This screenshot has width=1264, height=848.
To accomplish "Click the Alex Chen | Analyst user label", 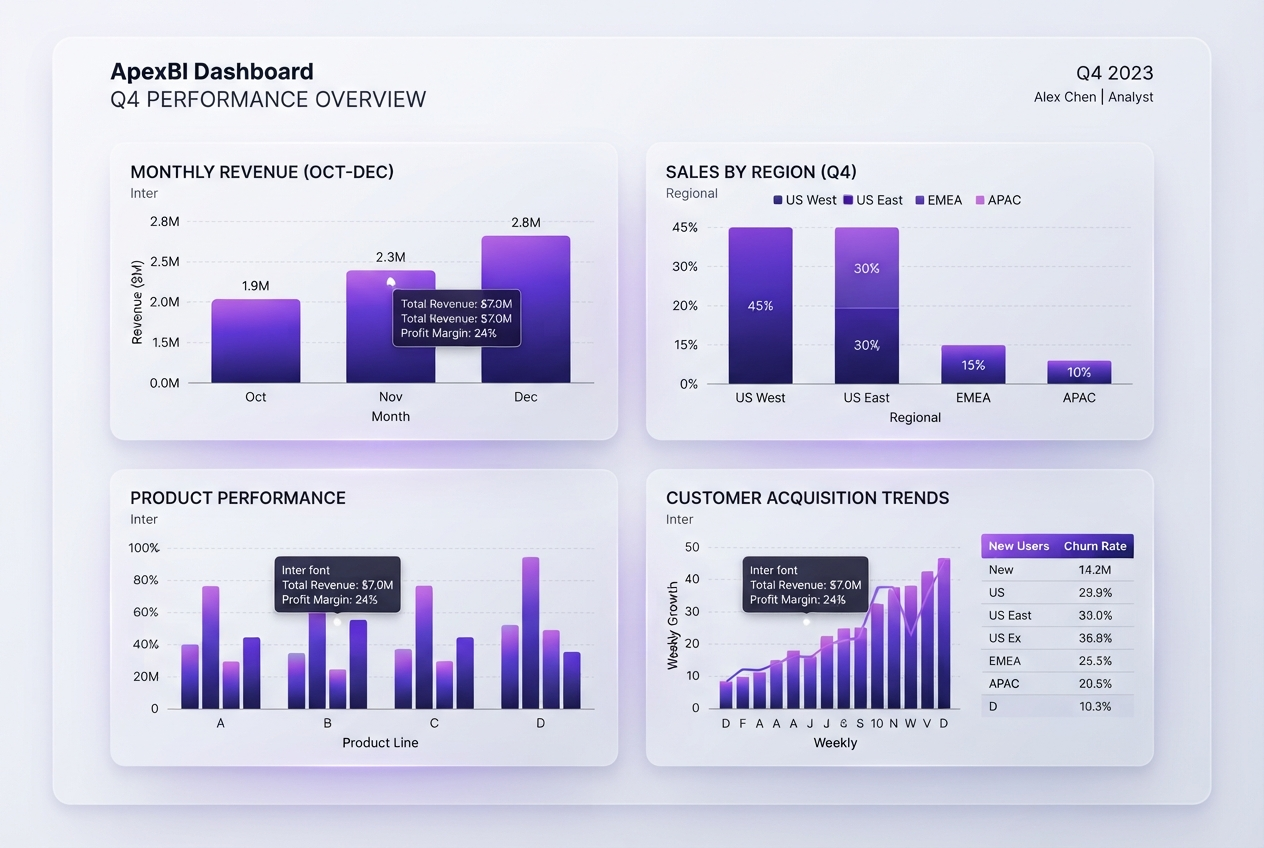I will click(1094, 97).
